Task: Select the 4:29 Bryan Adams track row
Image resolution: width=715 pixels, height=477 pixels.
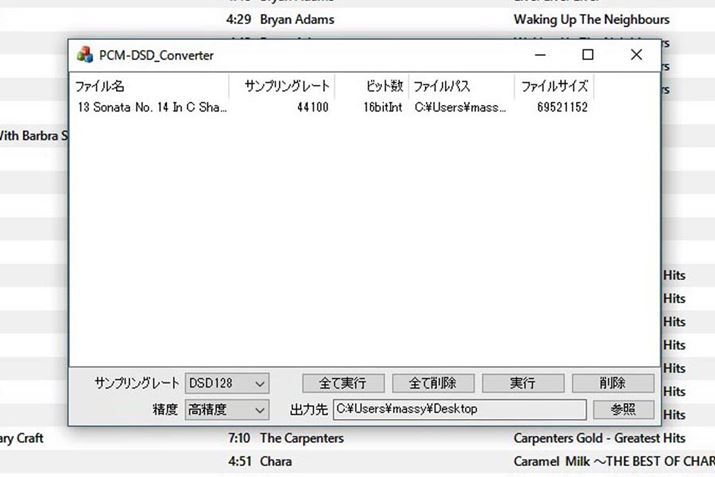Action: coord(297,19)
